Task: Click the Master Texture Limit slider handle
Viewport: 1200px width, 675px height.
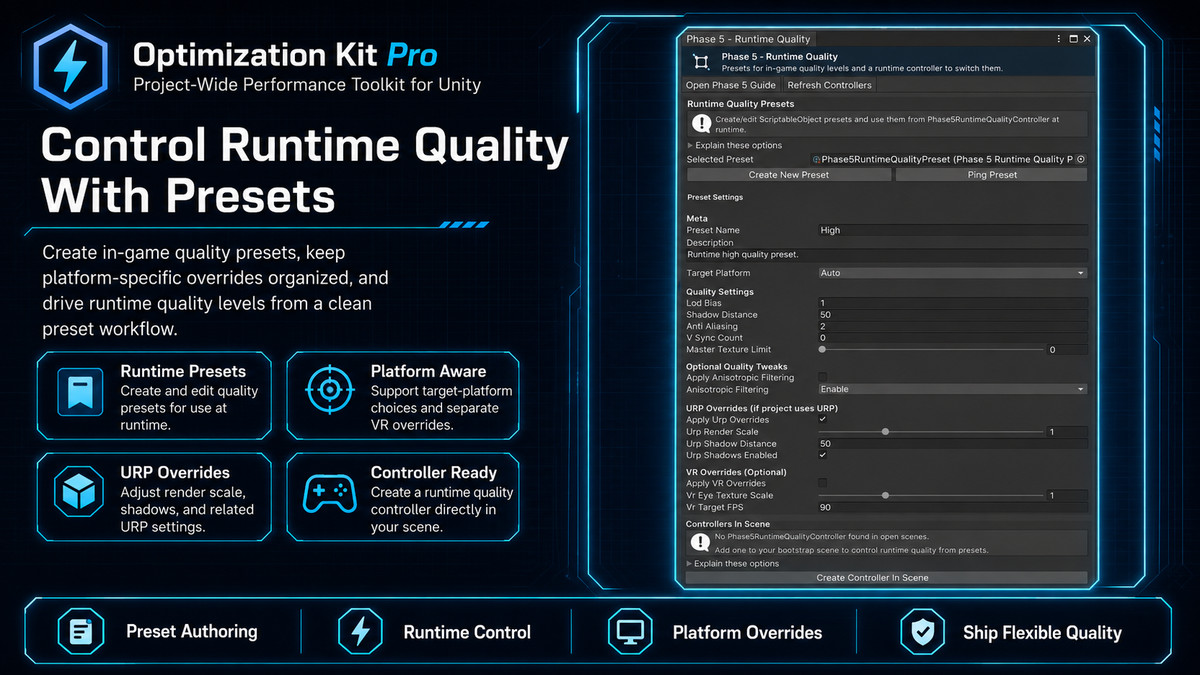Action: coord(822,350)
